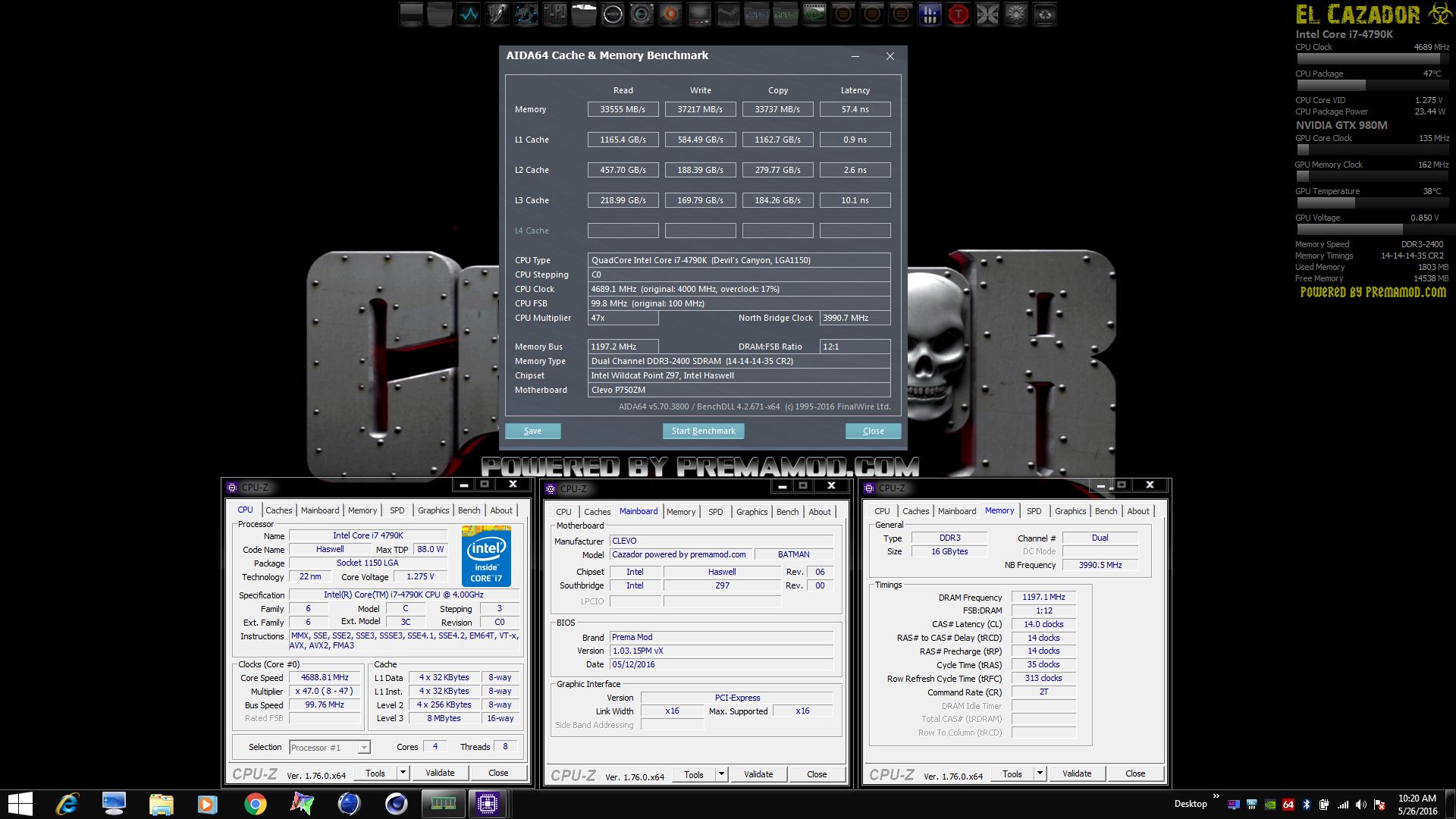Expand Tools arrow in CPU-Z Mainboard window
1456x819 pixels.
point(721,774)
